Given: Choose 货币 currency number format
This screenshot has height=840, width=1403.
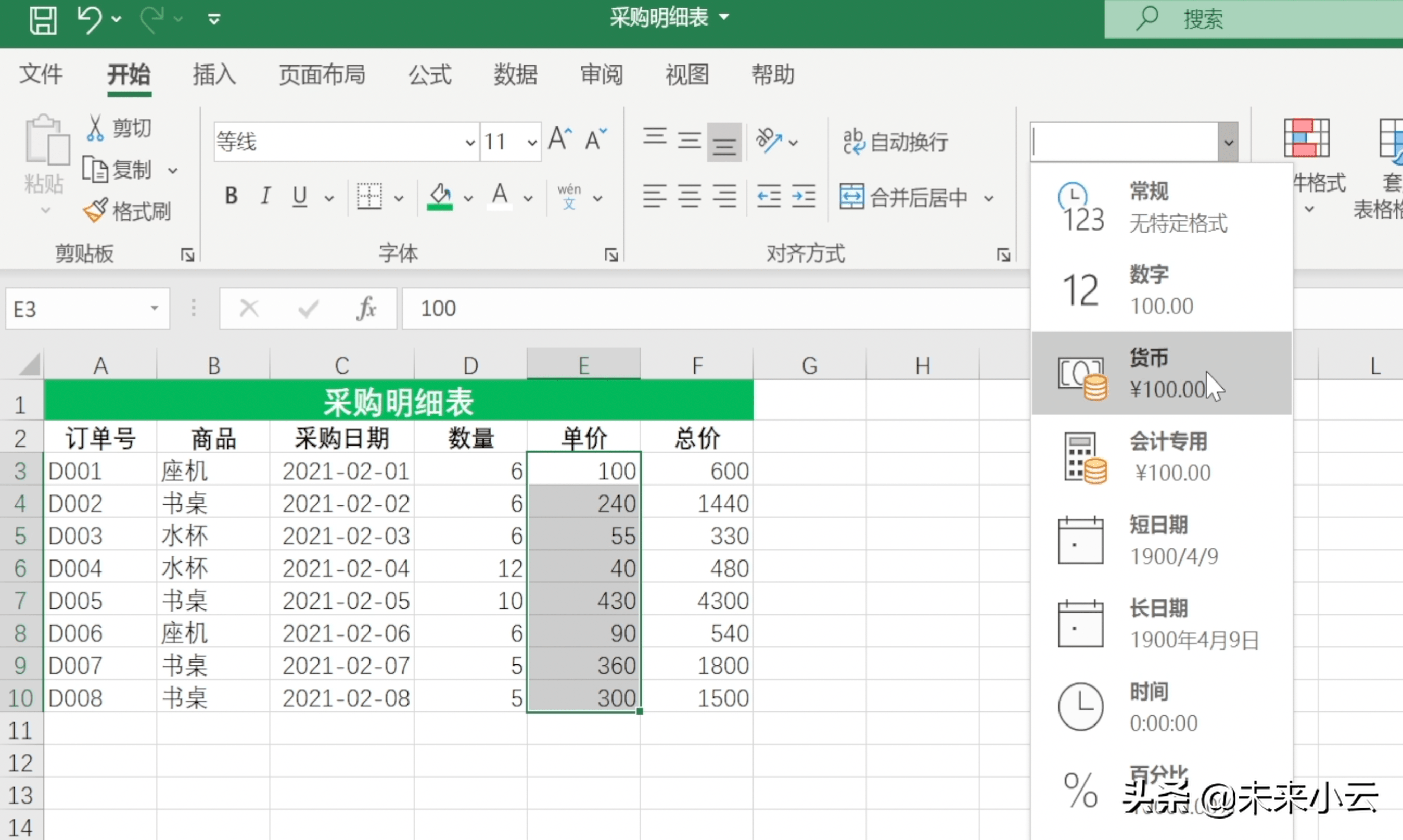Looking at the screenshot, I should click(x=1160, y=373).
